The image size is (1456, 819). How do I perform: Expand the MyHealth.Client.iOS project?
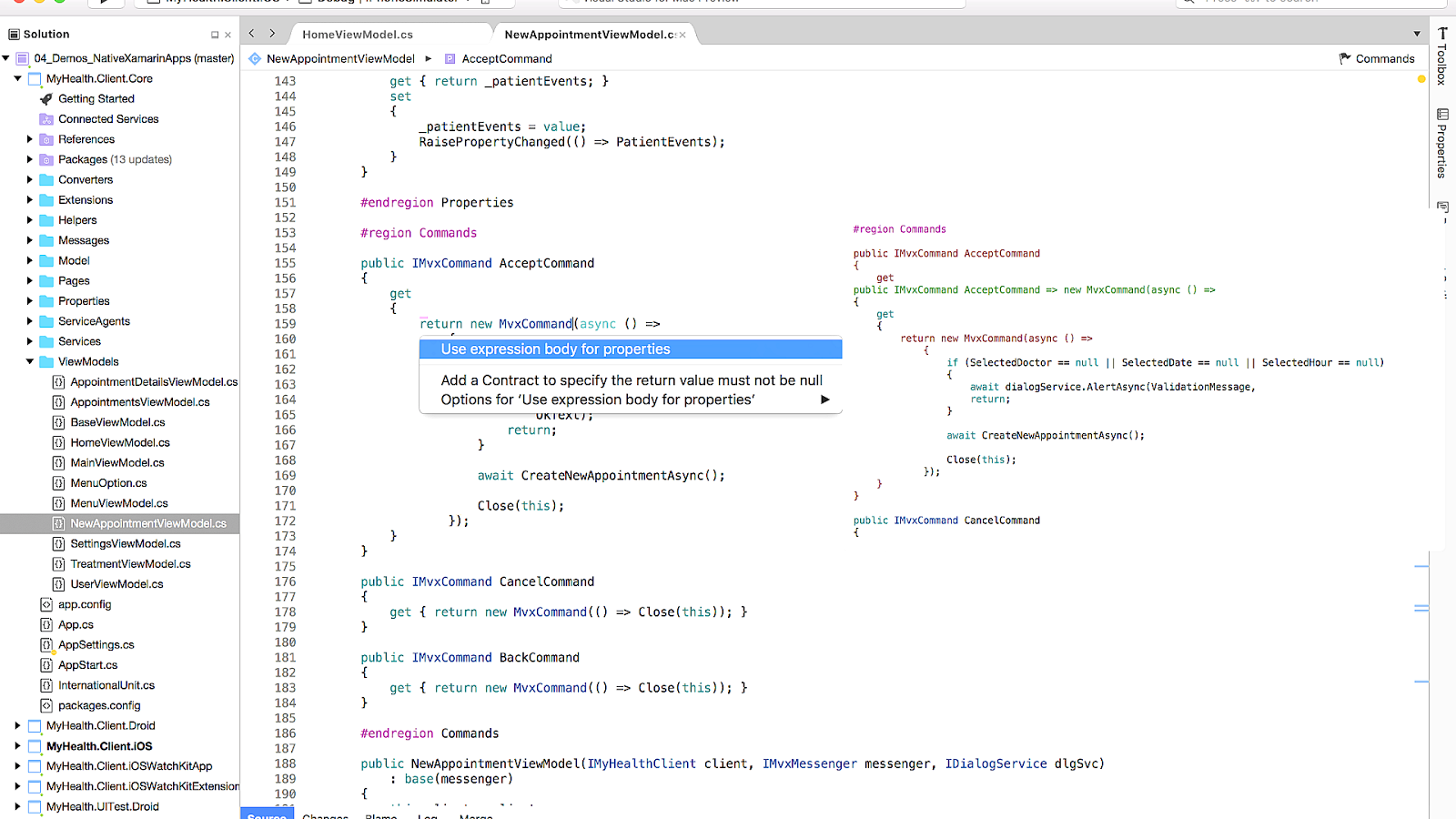click(17, 746)
